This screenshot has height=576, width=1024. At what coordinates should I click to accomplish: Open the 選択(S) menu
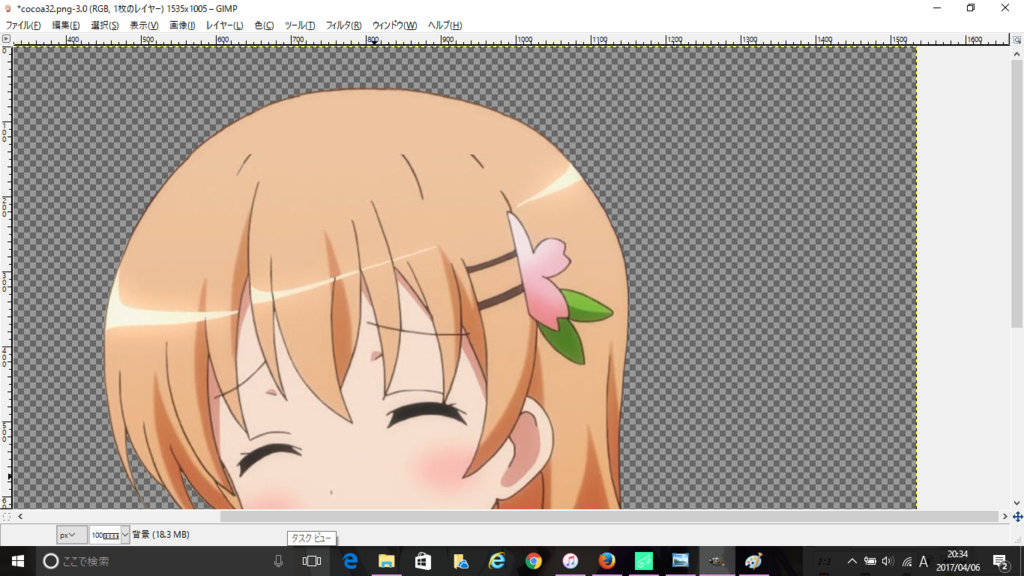coord(104,25)
